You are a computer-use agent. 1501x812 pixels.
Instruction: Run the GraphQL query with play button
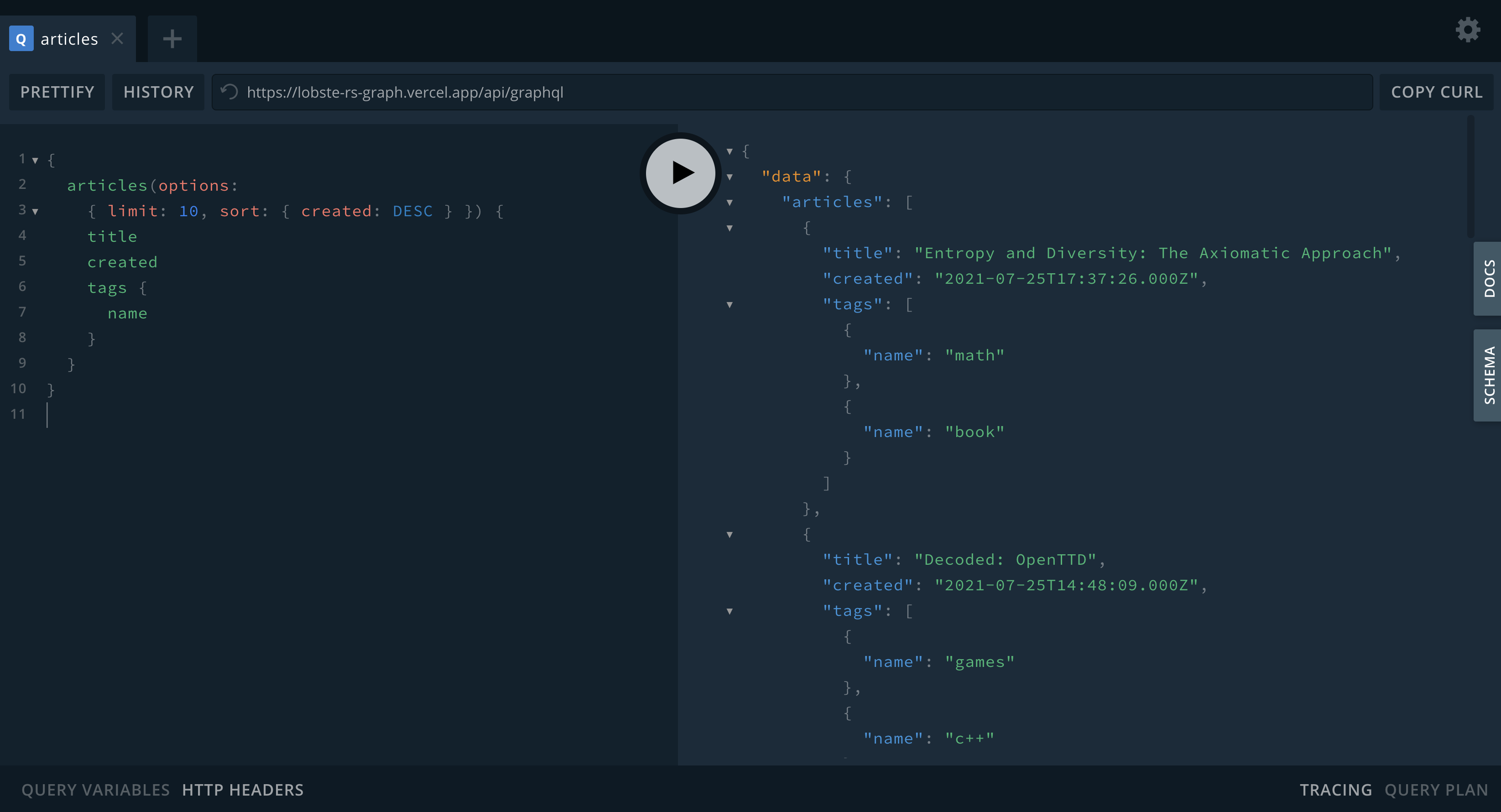(x=681, y=173)
